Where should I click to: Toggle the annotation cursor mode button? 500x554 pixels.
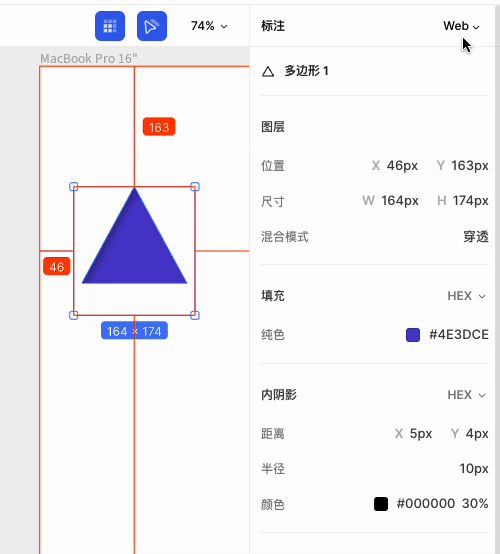pyautogui.click(x=152, y=26)
